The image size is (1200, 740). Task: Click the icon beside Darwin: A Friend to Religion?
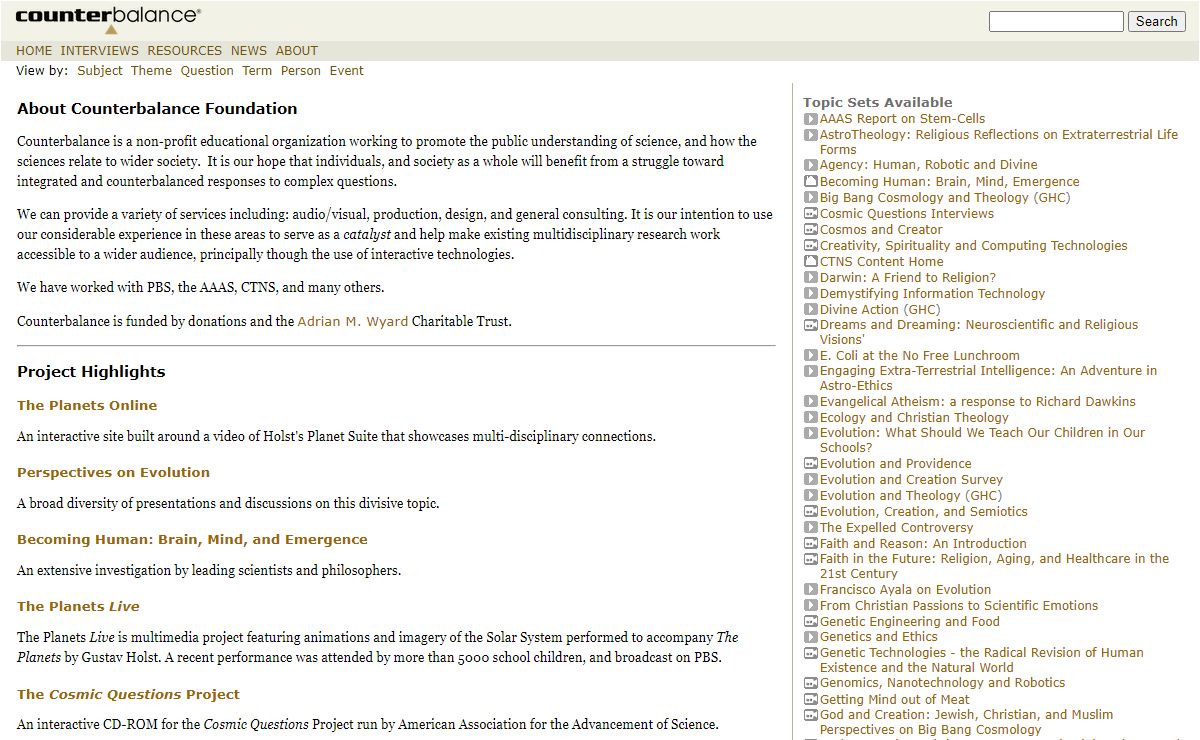(x=811, y=278)
